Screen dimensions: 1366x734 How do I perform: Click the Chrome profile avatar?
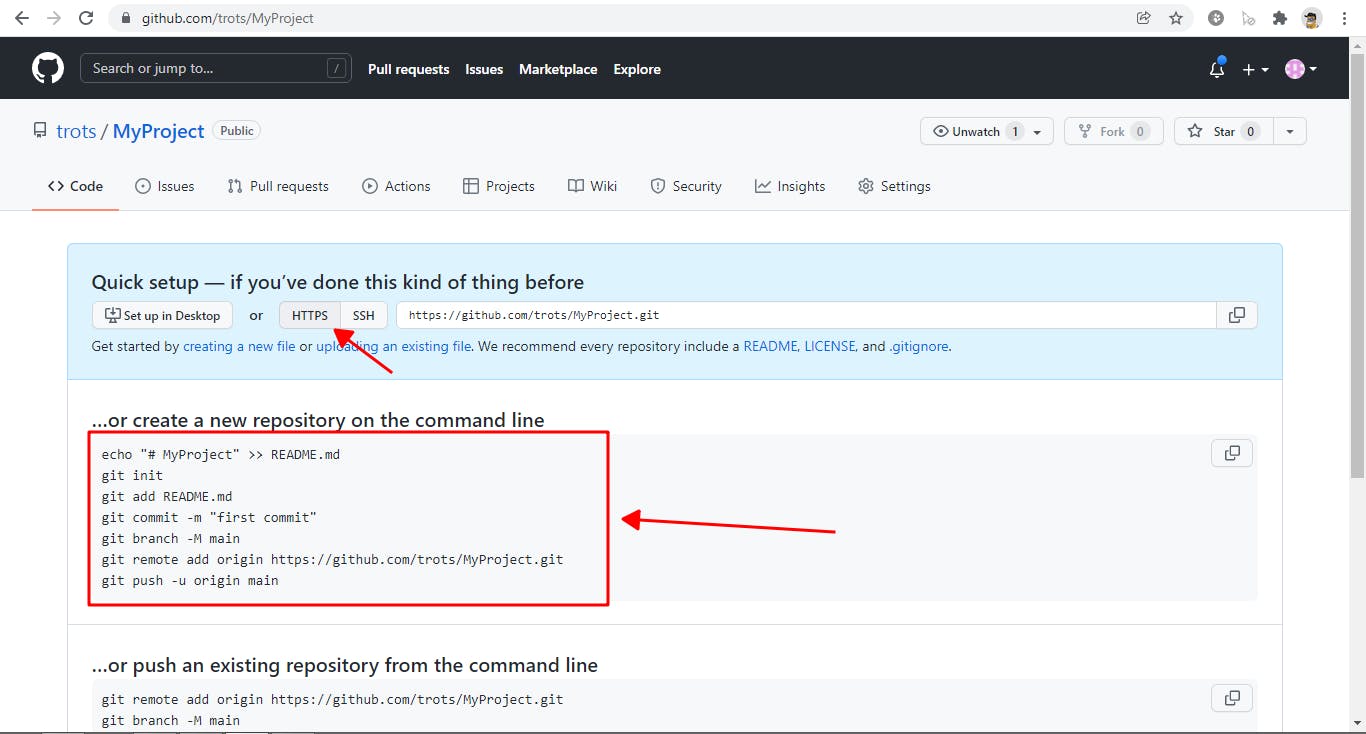1312,18
